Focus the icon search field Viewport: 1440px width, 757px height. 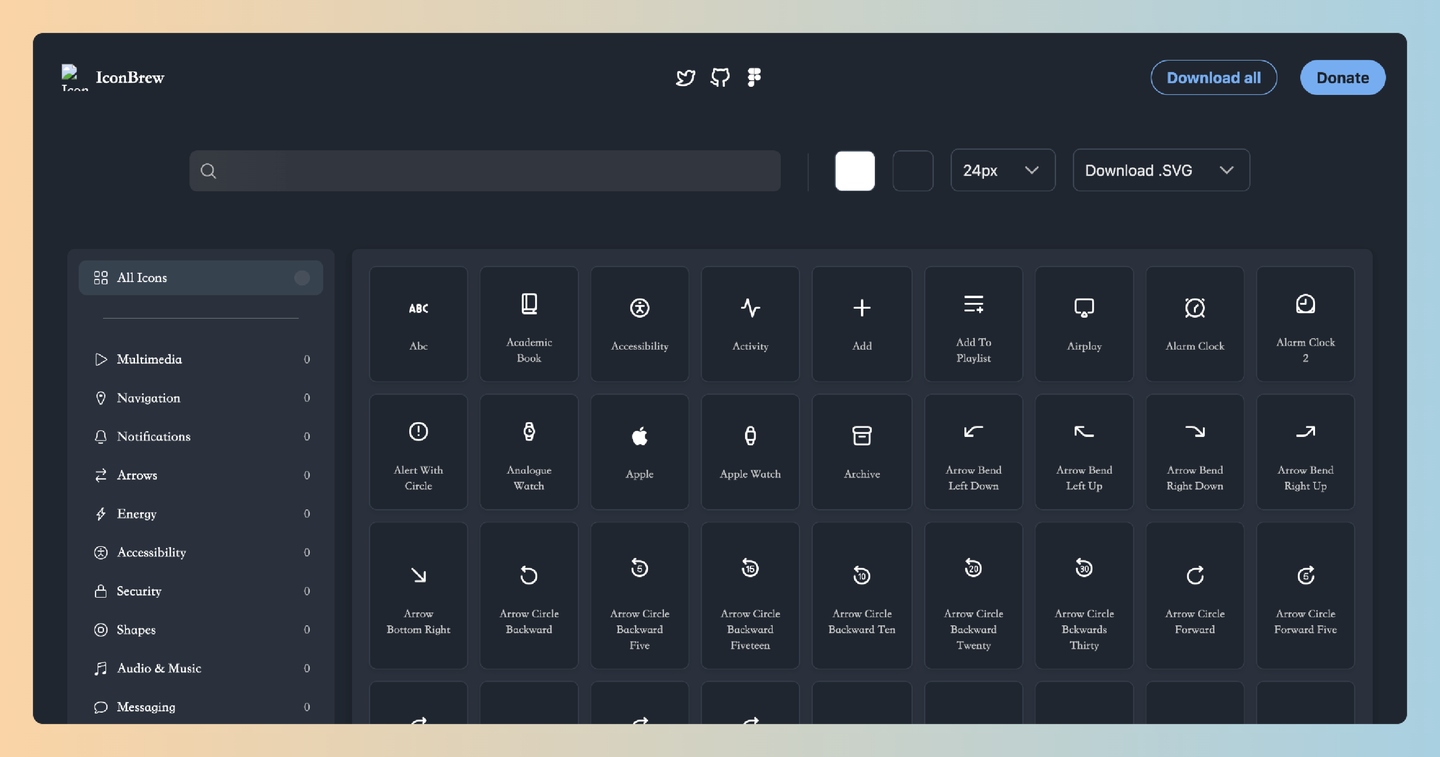(x=485, y=170)
